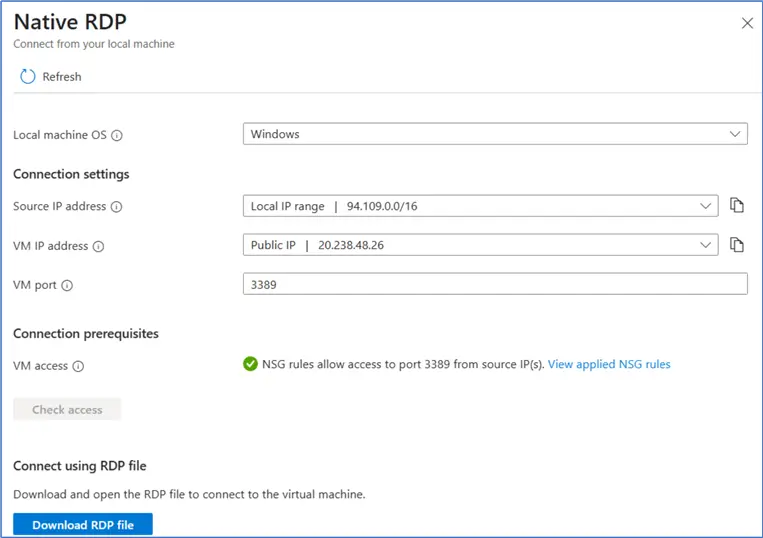
Task: Copy the VM IP address value
Action: [x=737, y=245]
